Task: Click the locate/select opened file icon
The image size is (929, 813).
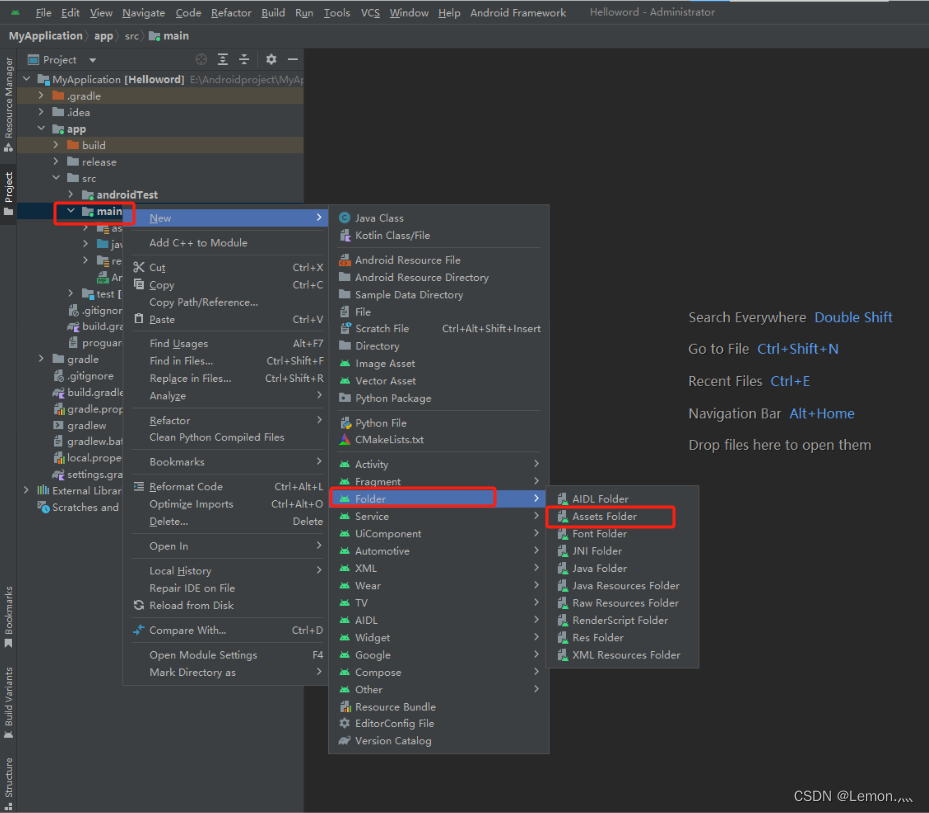Action: coord(201,59)
